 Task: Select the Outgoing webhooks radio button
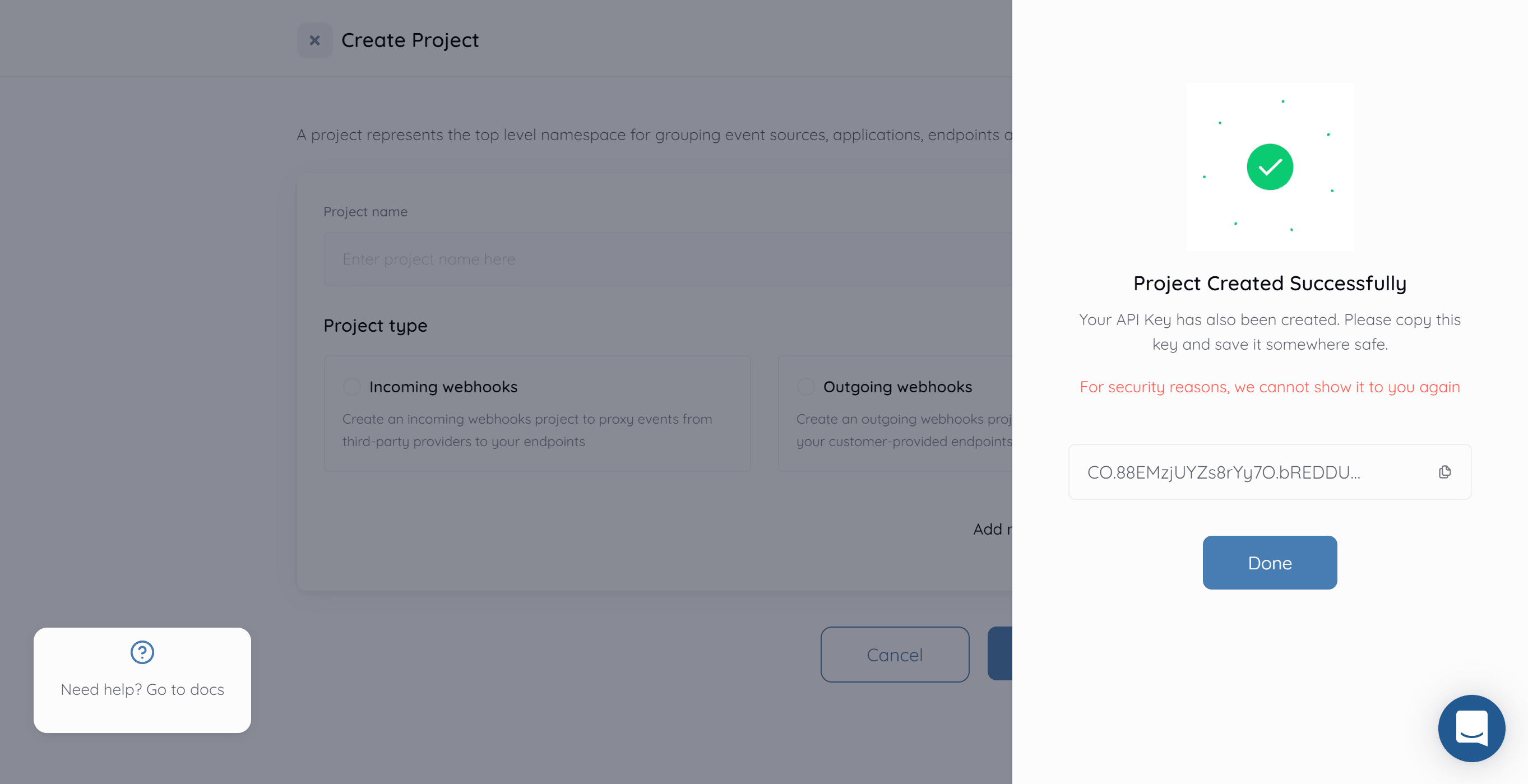point(805,386)
